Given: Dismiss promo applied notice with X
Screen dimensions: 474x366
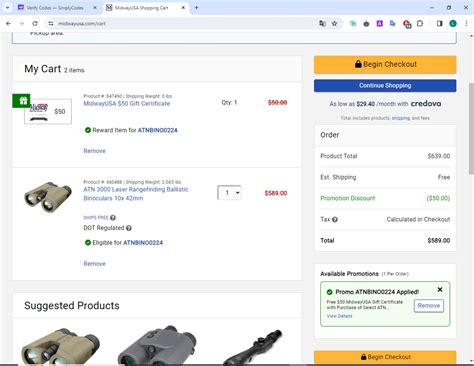Looking at the screenshot, I should (440, 290).
